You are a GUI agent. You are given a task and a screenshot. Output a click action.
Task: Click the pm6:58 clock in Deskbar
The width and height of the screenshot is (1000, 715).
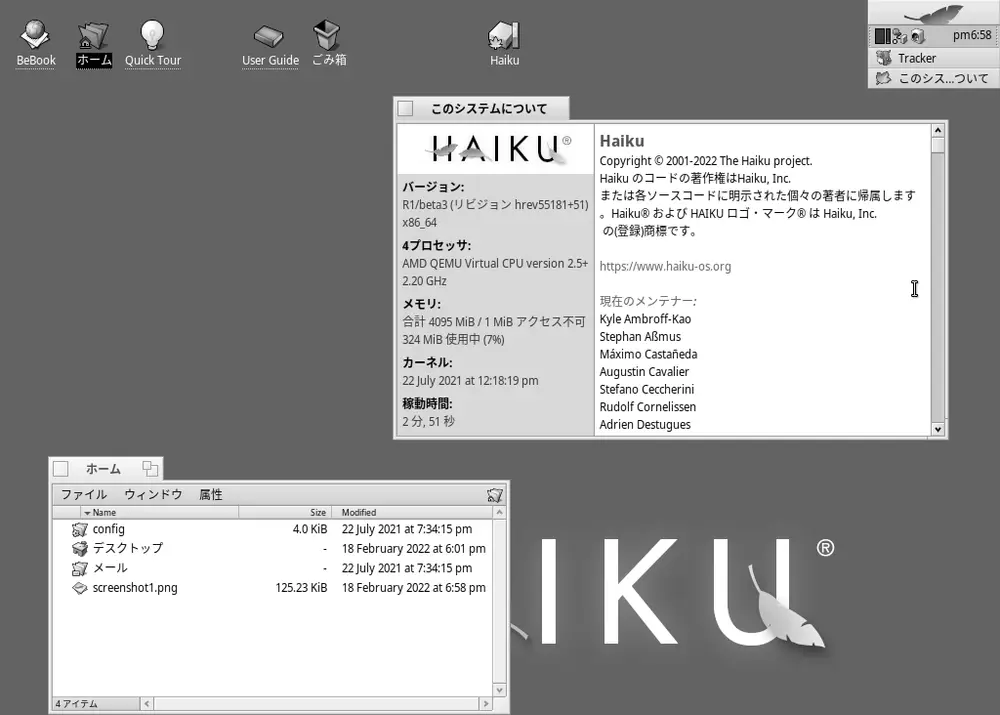point(972,36)
